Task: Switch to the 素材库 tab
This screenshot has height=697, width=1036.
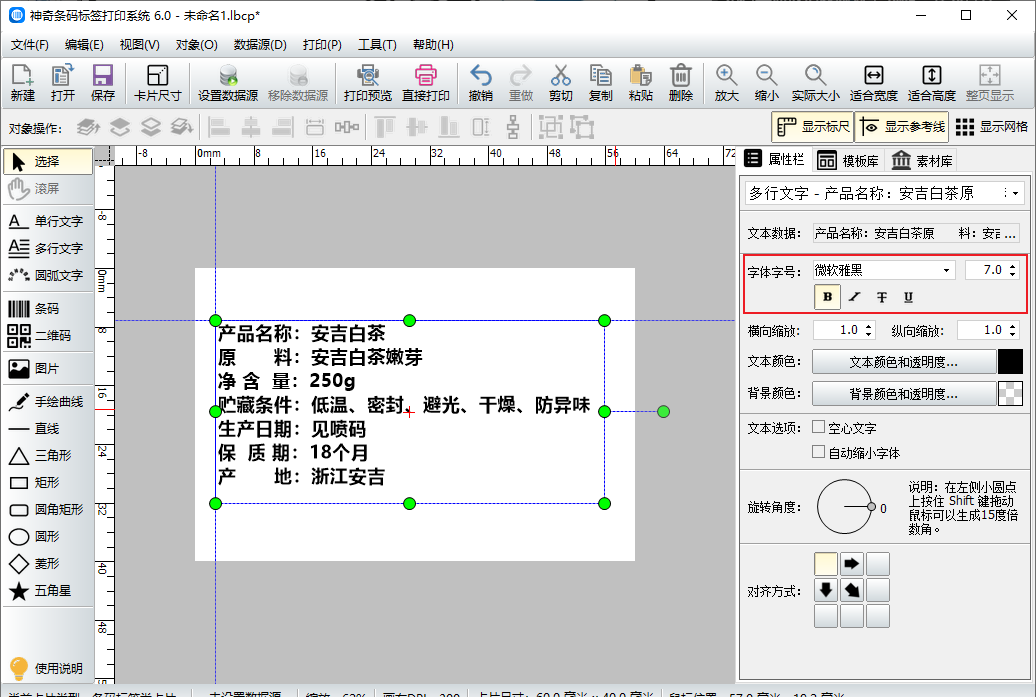Action: coord(922,161)
